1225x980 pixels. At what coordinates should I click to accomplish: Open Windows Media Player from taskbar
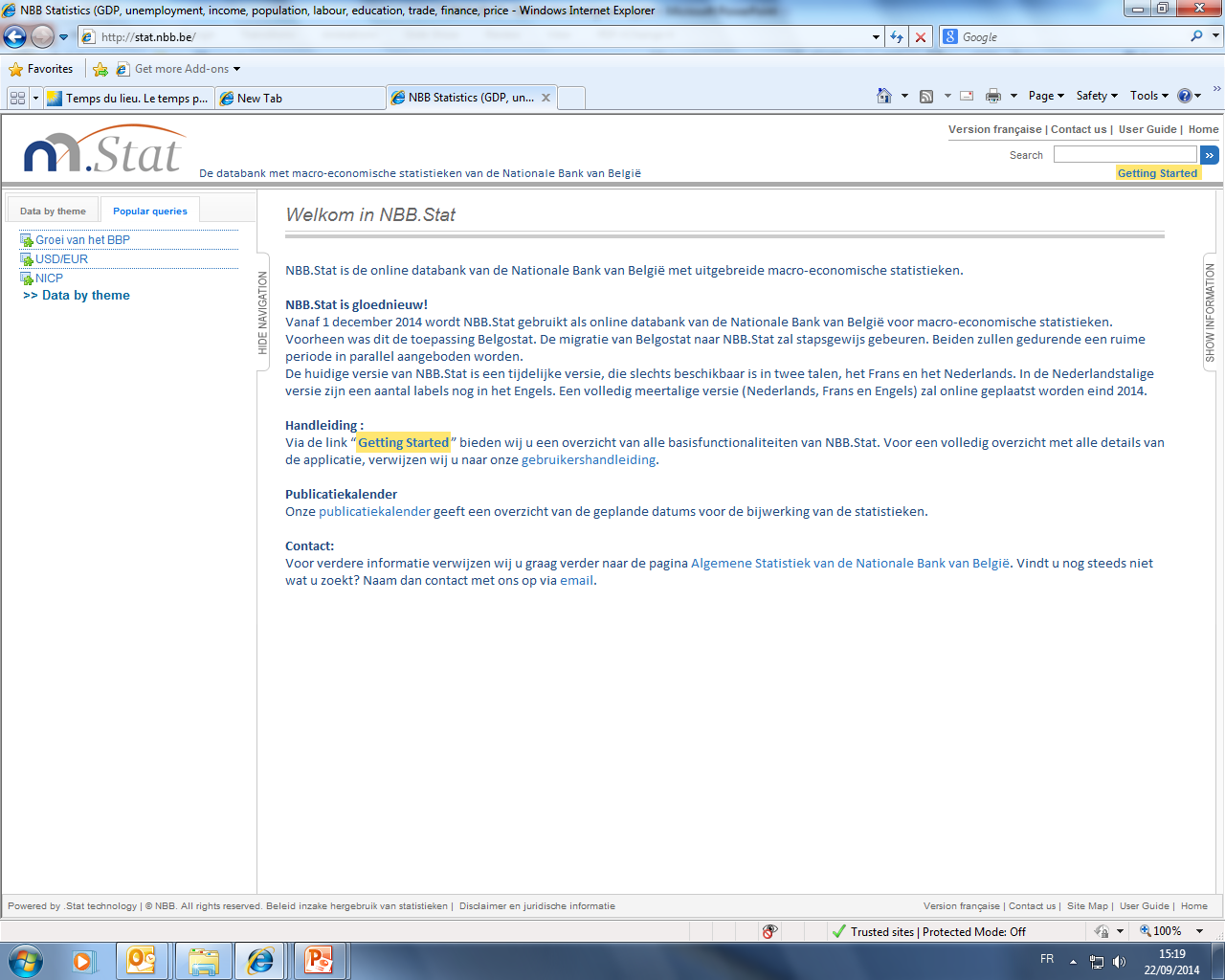84,961
